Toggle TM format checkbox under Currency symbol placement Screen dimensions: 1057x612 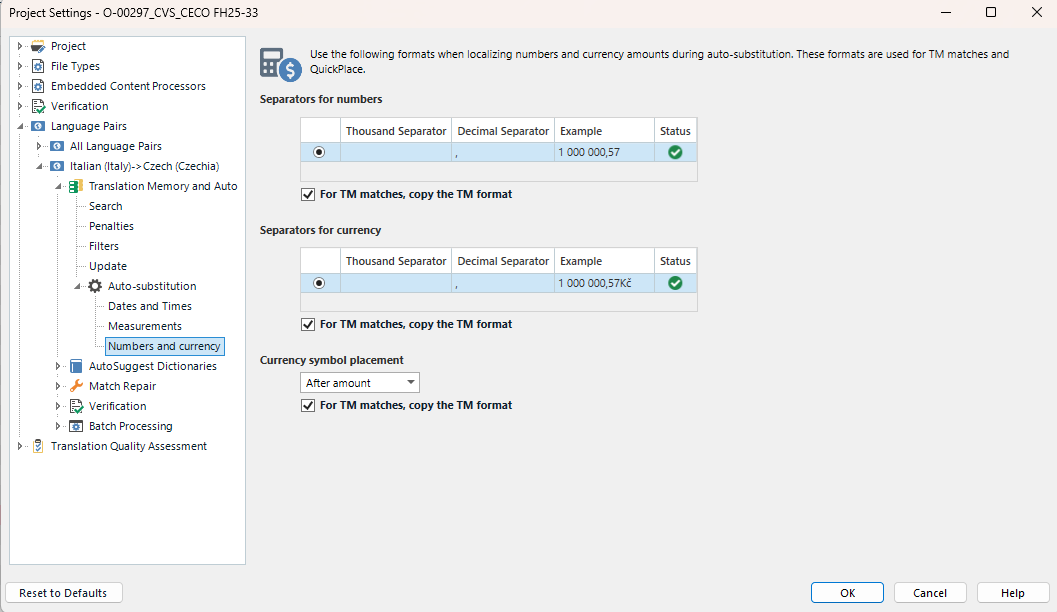pyautogui.click(x=308, y=406)
